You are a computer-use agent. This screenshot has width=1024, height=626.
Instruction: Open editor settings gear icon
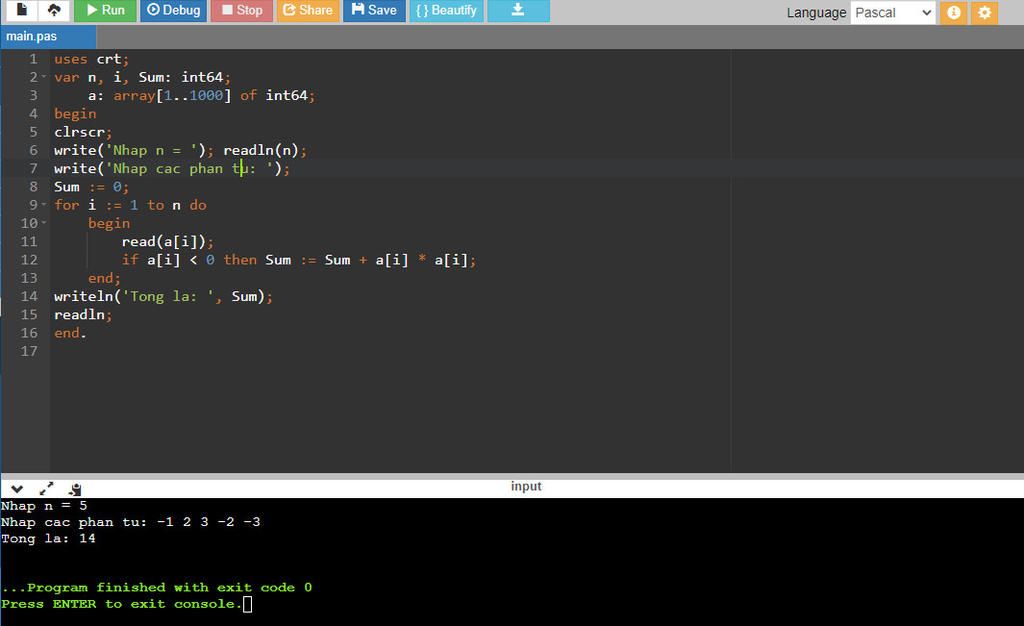(985, 12)
